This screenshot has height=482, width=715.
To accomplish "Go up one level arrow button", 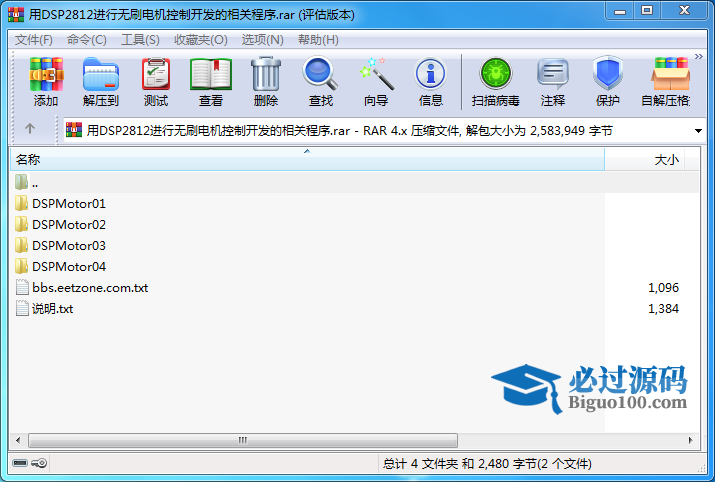I will [30, 129].
